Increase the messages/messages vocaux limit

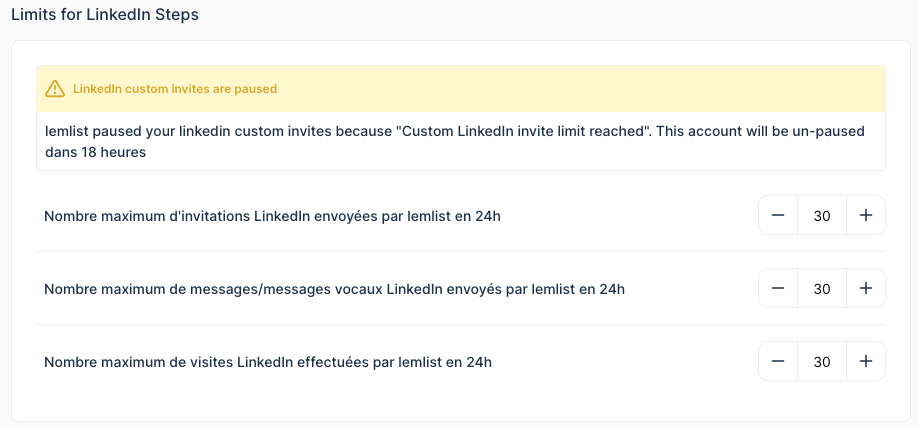tap(866, 288)
